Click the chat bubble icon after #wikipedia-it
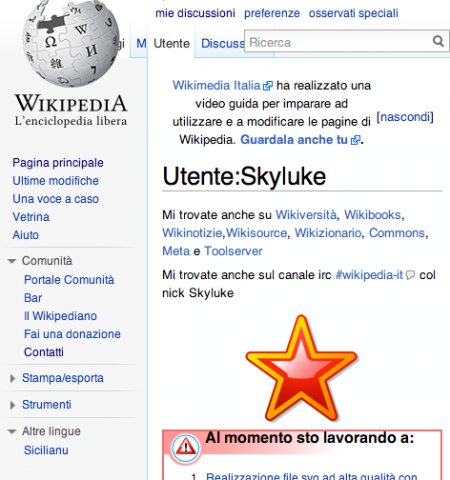Viewport: 450px width, 480px height. (410, 275)
